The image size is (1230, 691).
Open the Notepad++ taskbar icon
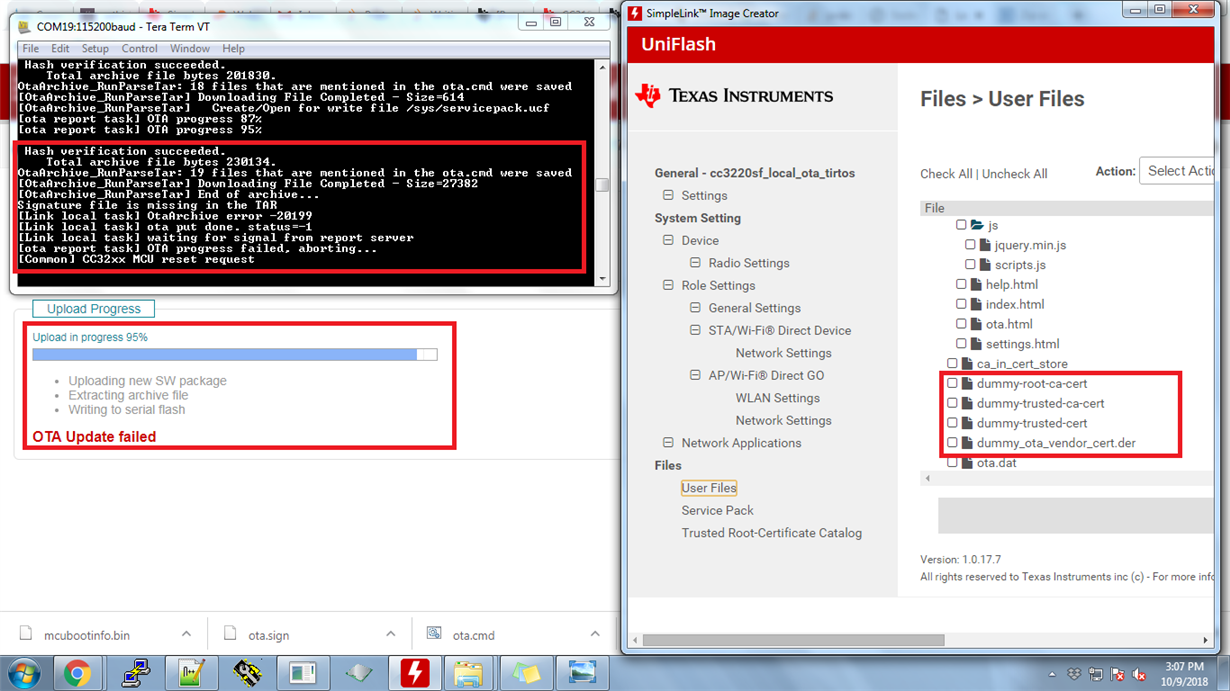(x=191, y=673)
